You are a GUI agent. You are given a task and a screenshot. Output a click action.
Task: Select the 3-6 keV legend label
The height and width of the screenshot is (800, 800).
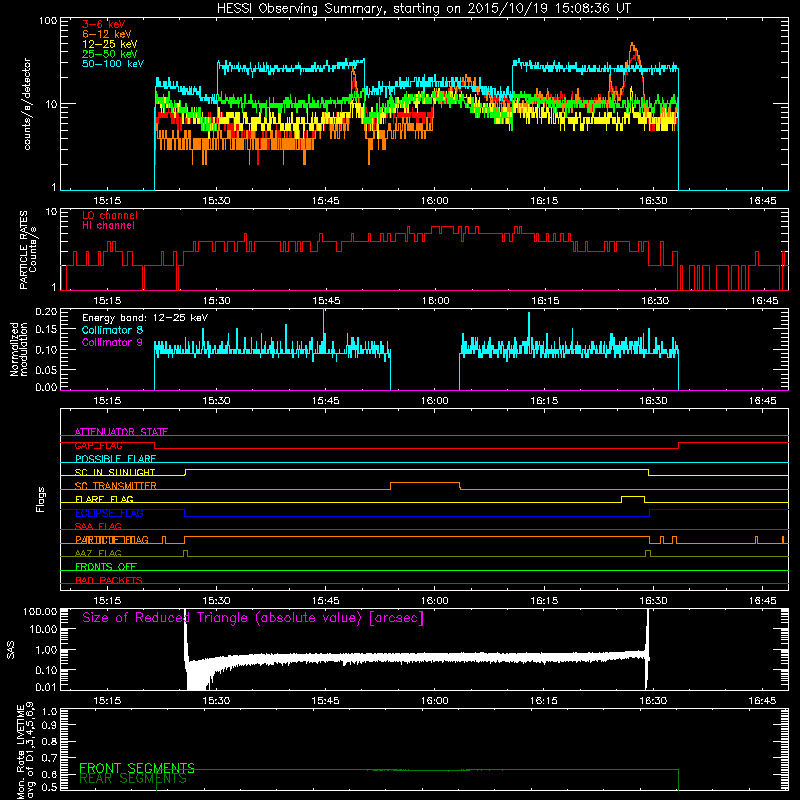point(104,24)
